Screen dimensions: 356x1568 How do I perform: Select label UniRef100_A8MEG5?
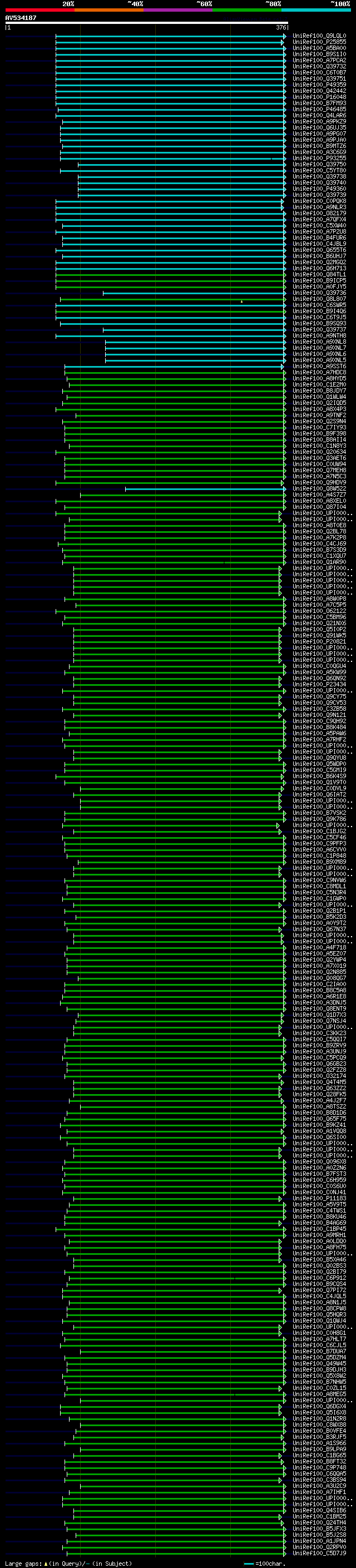pyautogui.click(x=319, y=1394)
